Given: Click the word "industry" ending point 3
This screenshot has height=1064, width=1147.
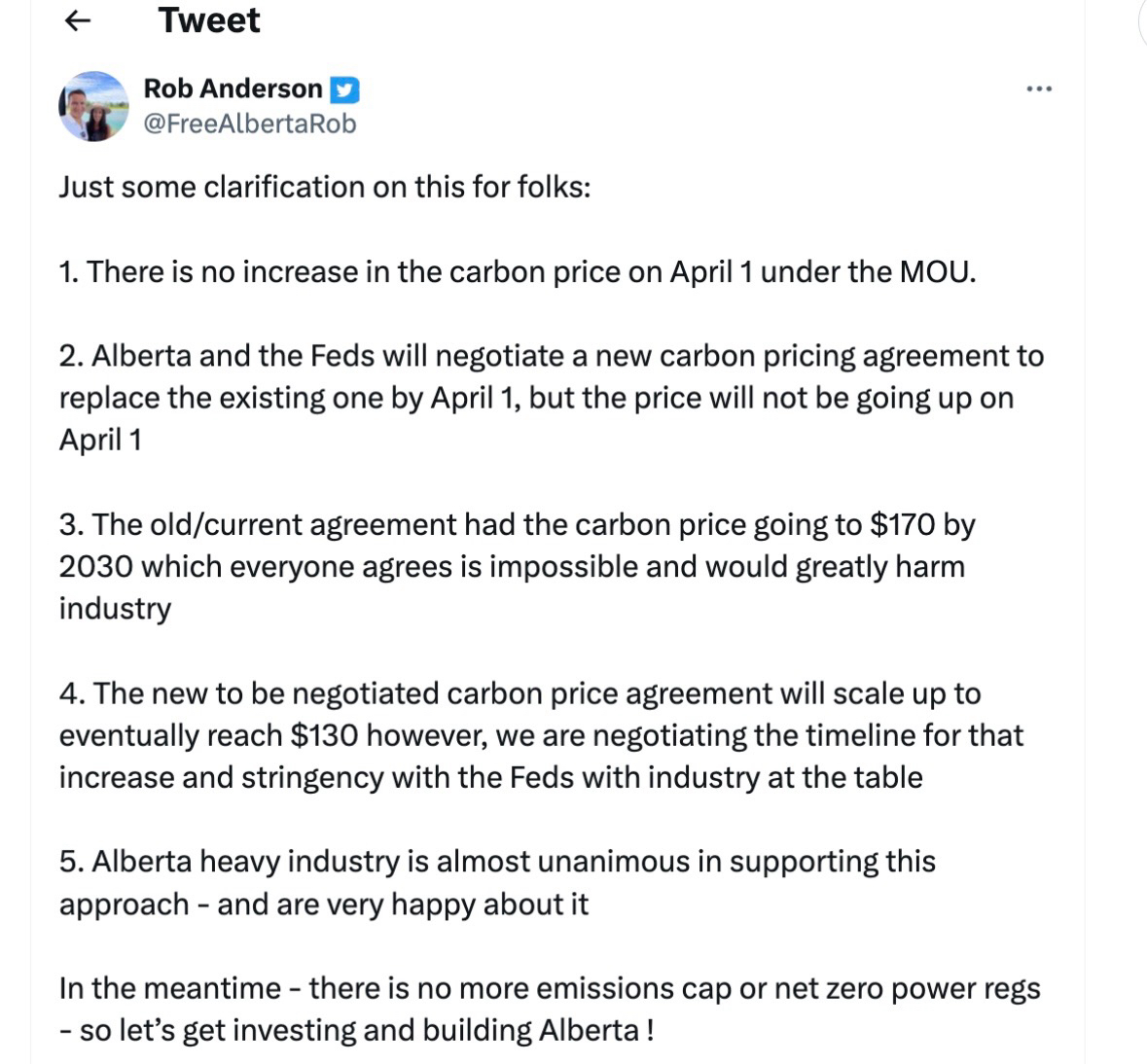Looking at the screenshot, I should [x=115, y=609].
